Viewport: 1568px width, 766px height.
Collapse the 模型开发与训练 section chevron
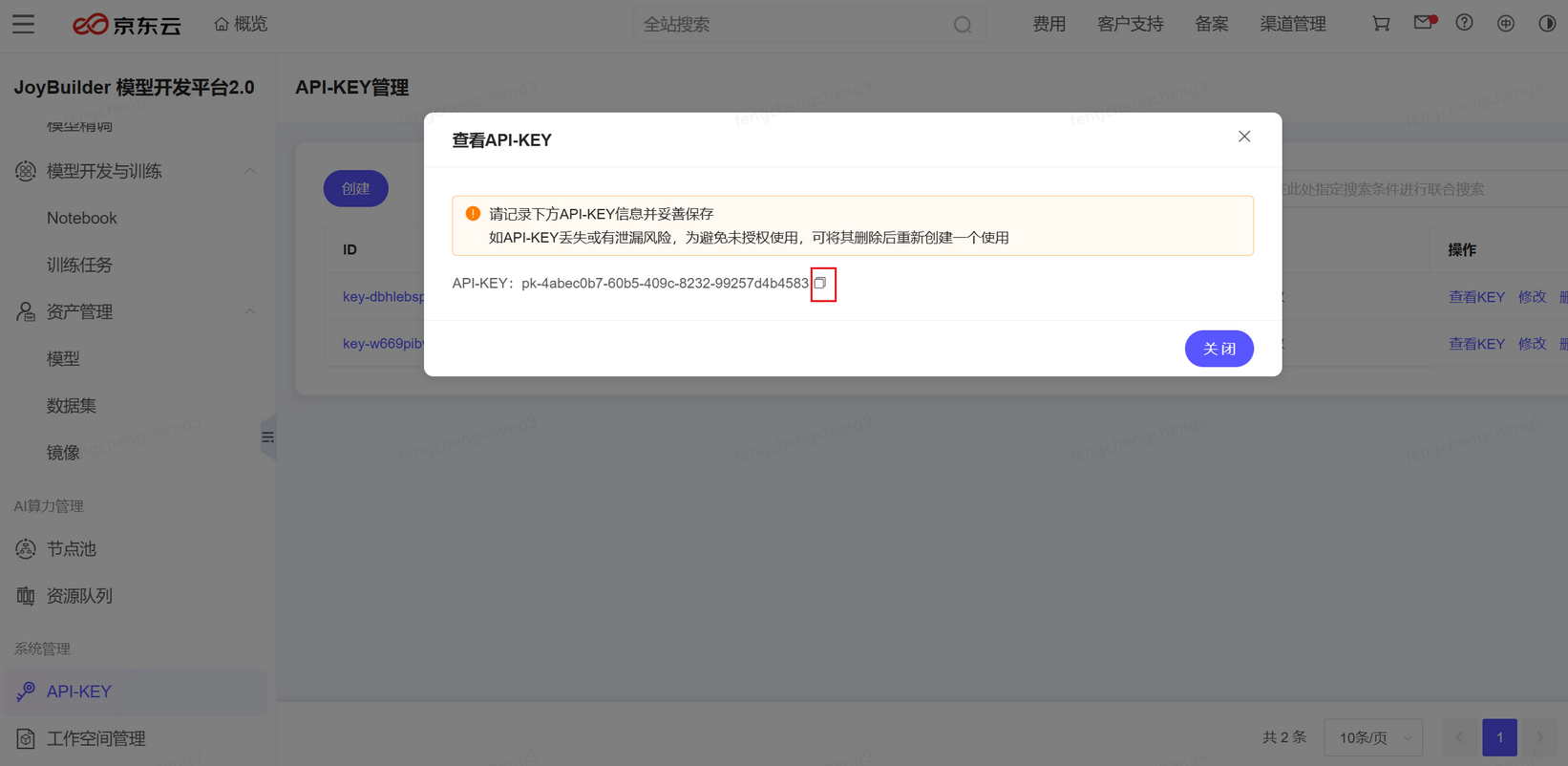coord(250,171)
